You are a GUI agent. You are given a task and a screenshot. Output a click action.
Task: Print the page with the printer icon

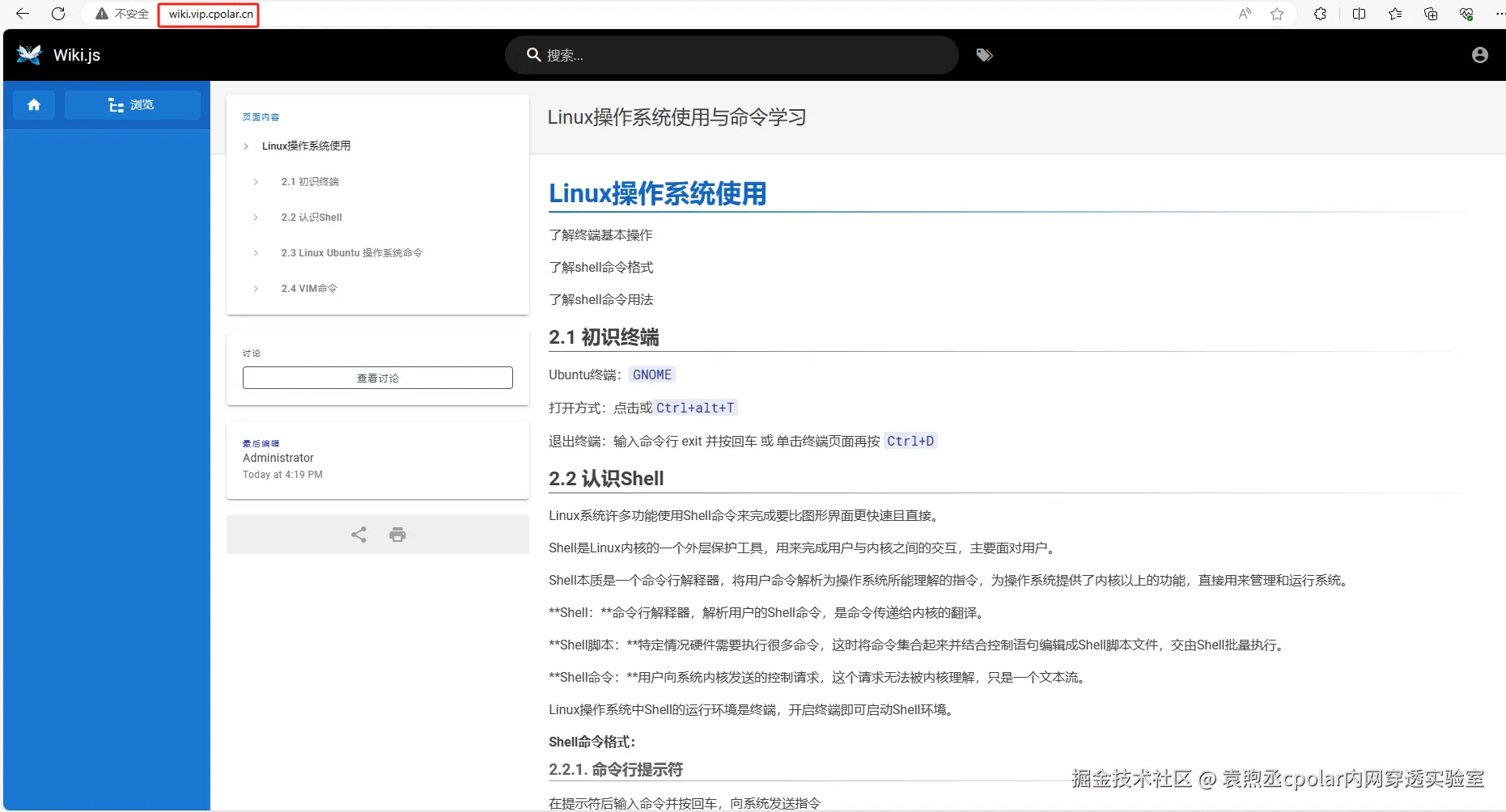[397, 535]
